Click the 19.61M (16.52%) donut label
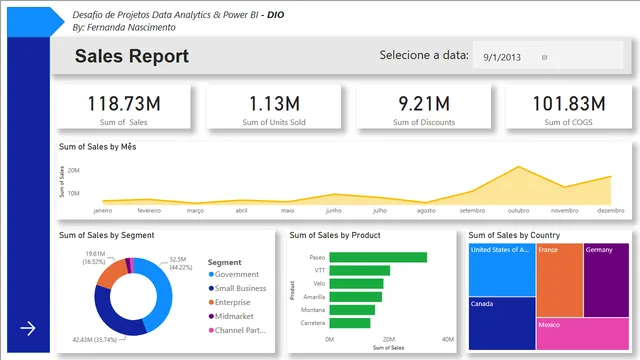640x360 pixels. [x=94, y=258]
